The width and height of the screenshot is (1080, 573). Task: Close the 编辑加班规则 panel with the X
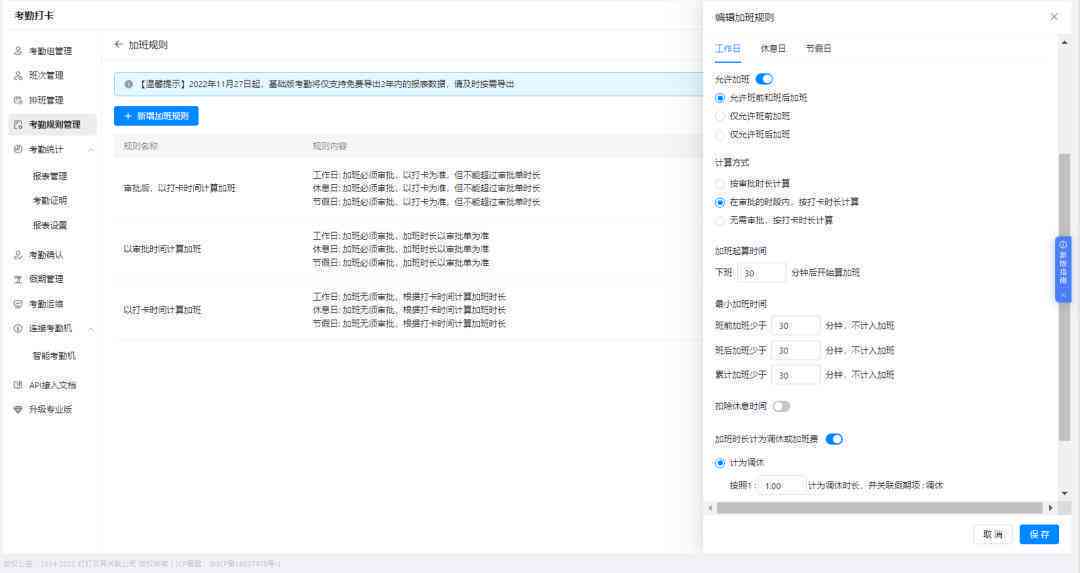click(x=1054, y=17)
